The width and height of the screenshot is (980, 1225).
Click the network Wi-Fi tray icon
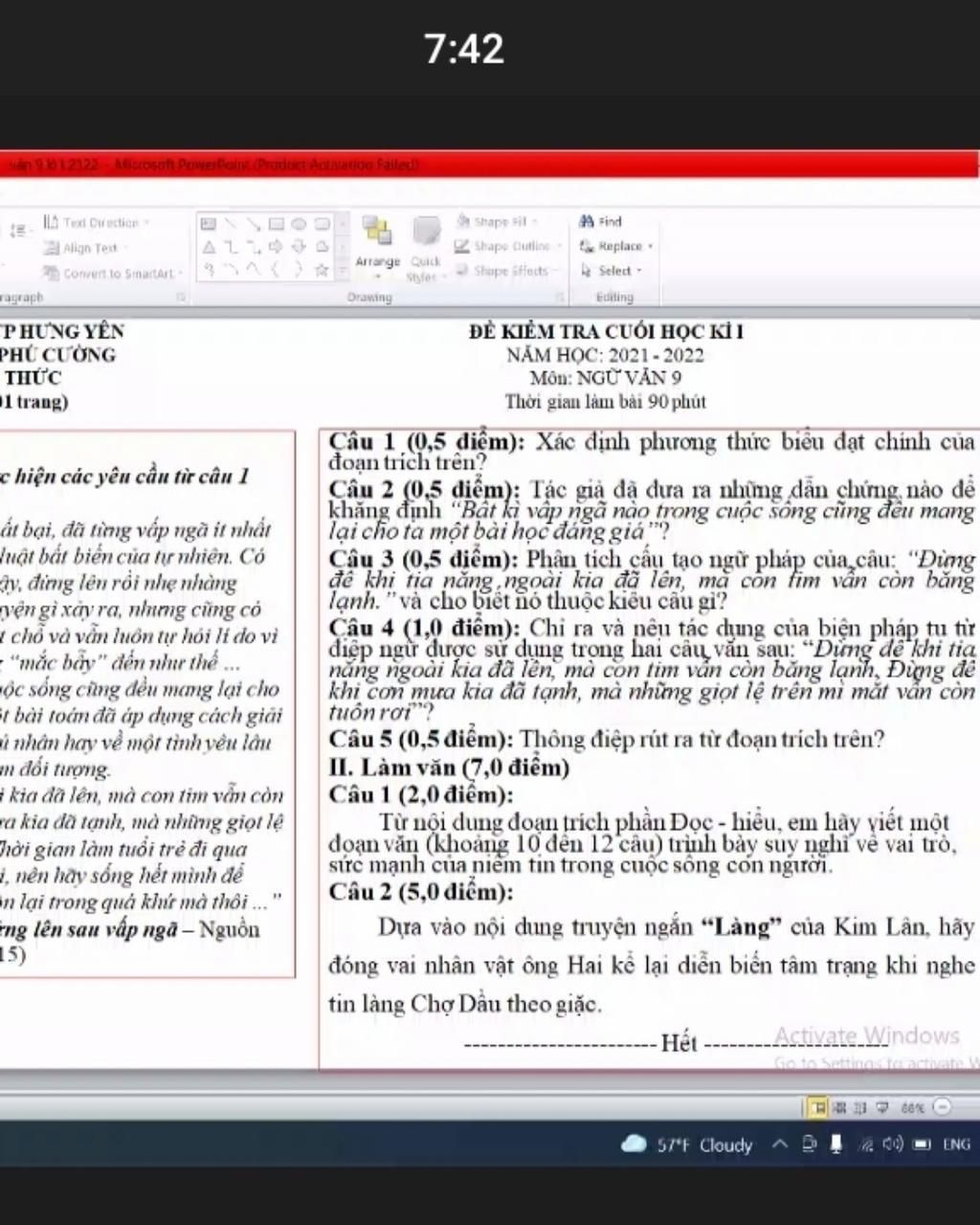click(866, 1145)
